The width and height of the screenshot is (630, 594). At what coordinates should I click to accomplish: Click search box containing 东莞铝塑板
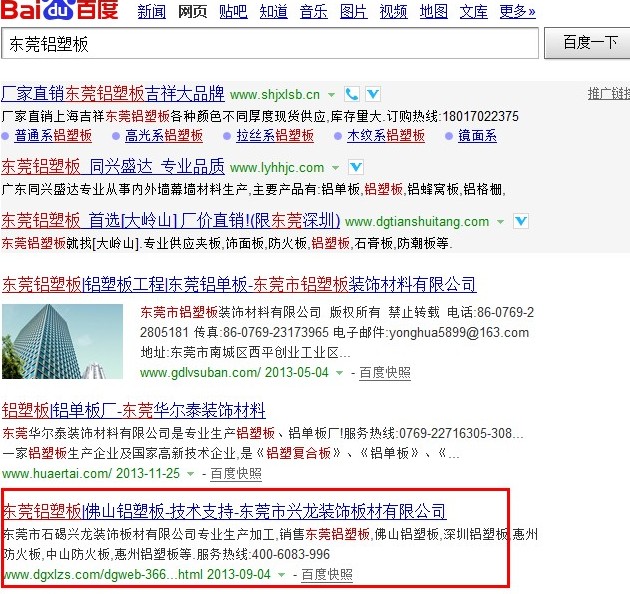tap(270, 44)
